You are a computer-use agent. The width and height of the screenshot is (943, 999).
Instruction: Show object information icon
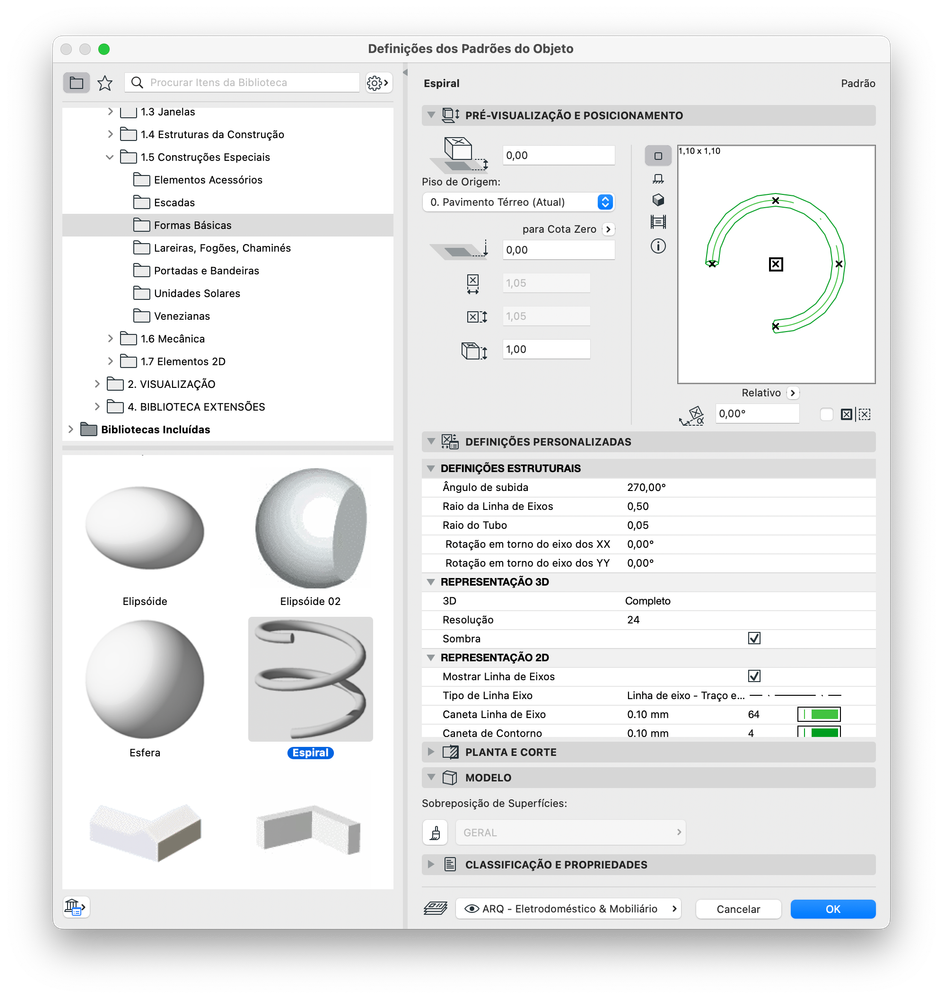pos(658,246)
